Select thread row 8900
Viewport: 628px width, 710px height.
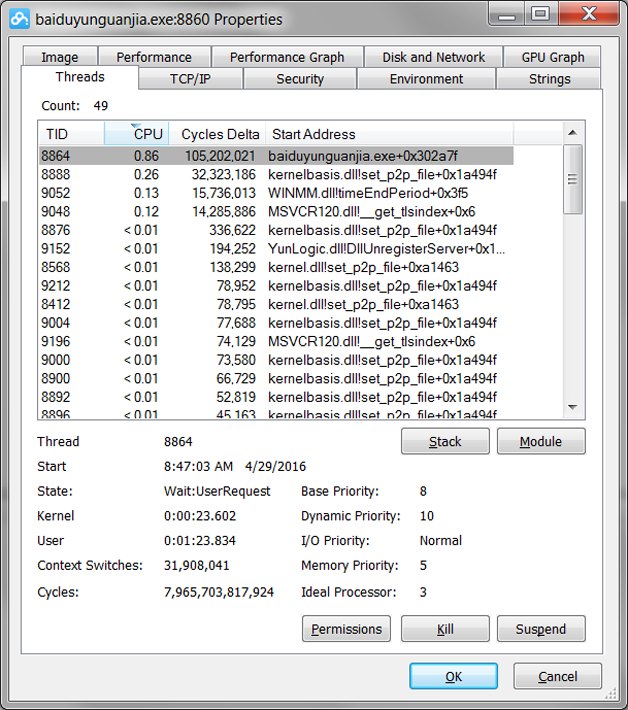276,379
